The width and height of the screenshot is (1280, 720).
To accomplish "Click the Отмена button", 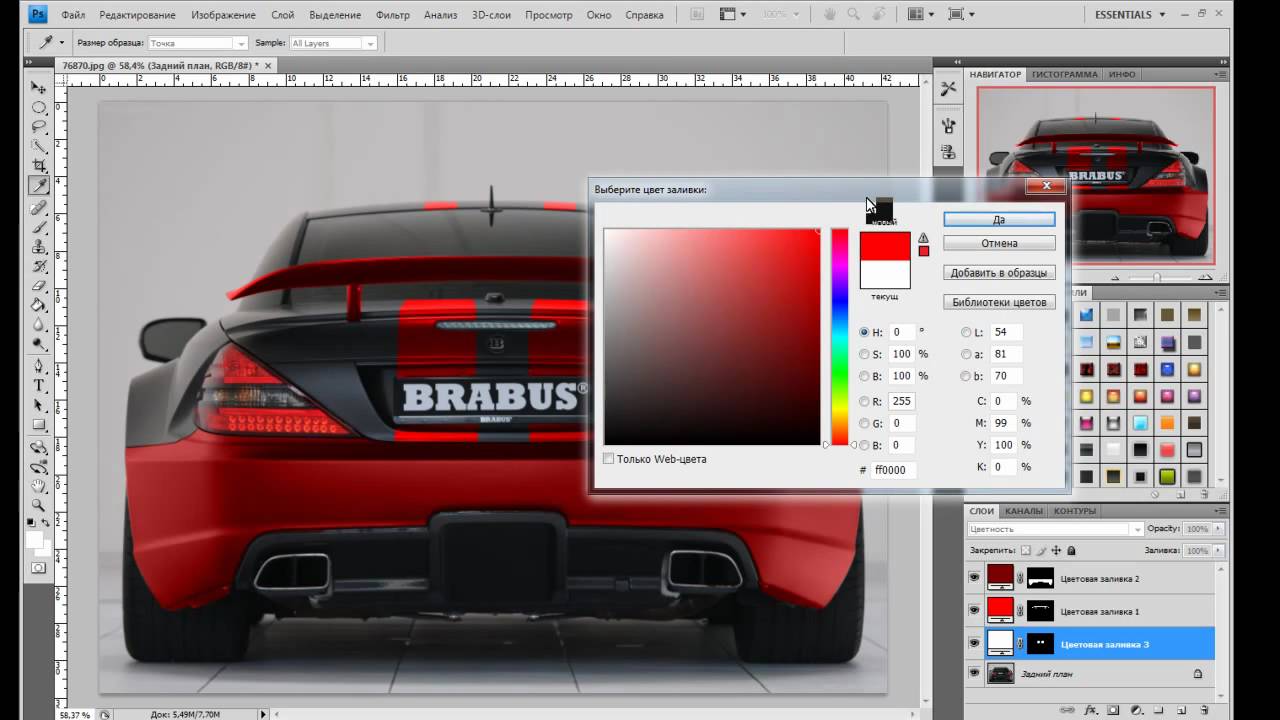I will coord(999,243).
